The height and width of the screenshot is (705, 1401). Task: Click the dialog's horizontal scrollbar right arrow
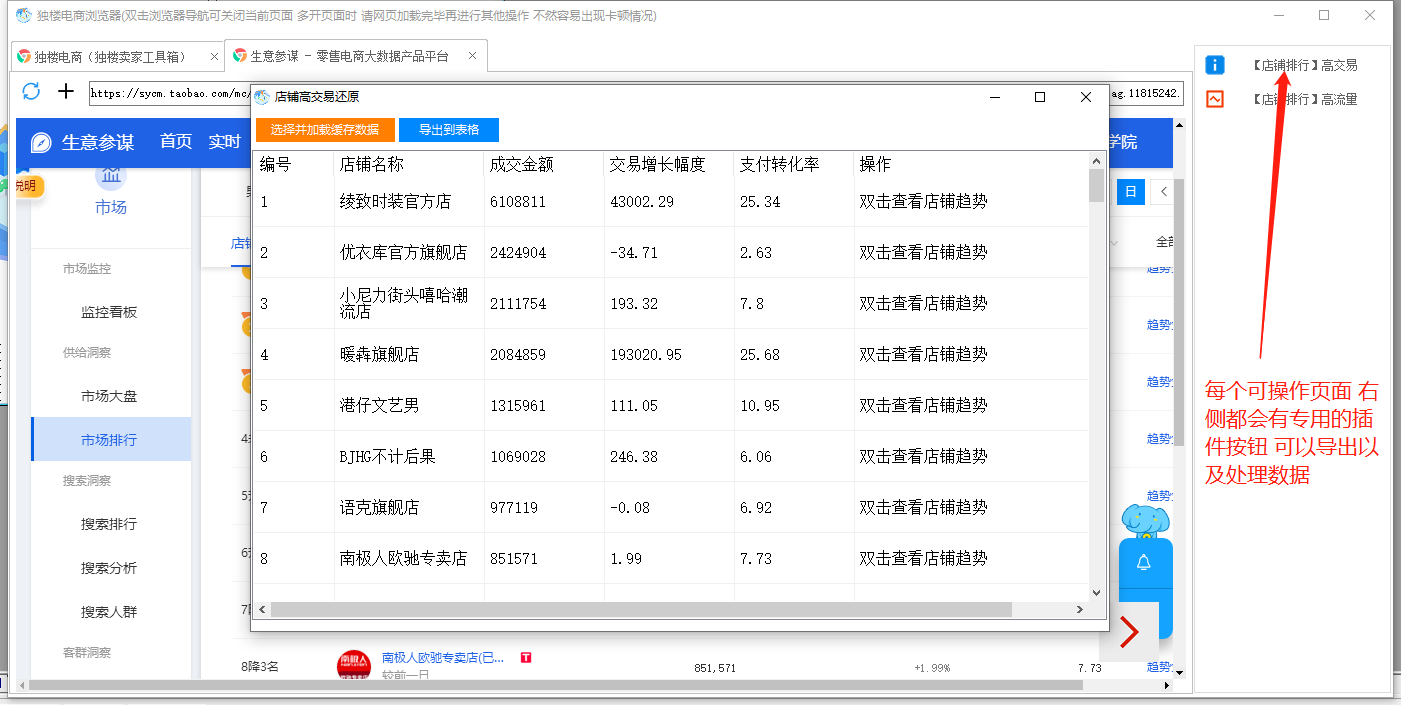click(x=1079, y=609)
